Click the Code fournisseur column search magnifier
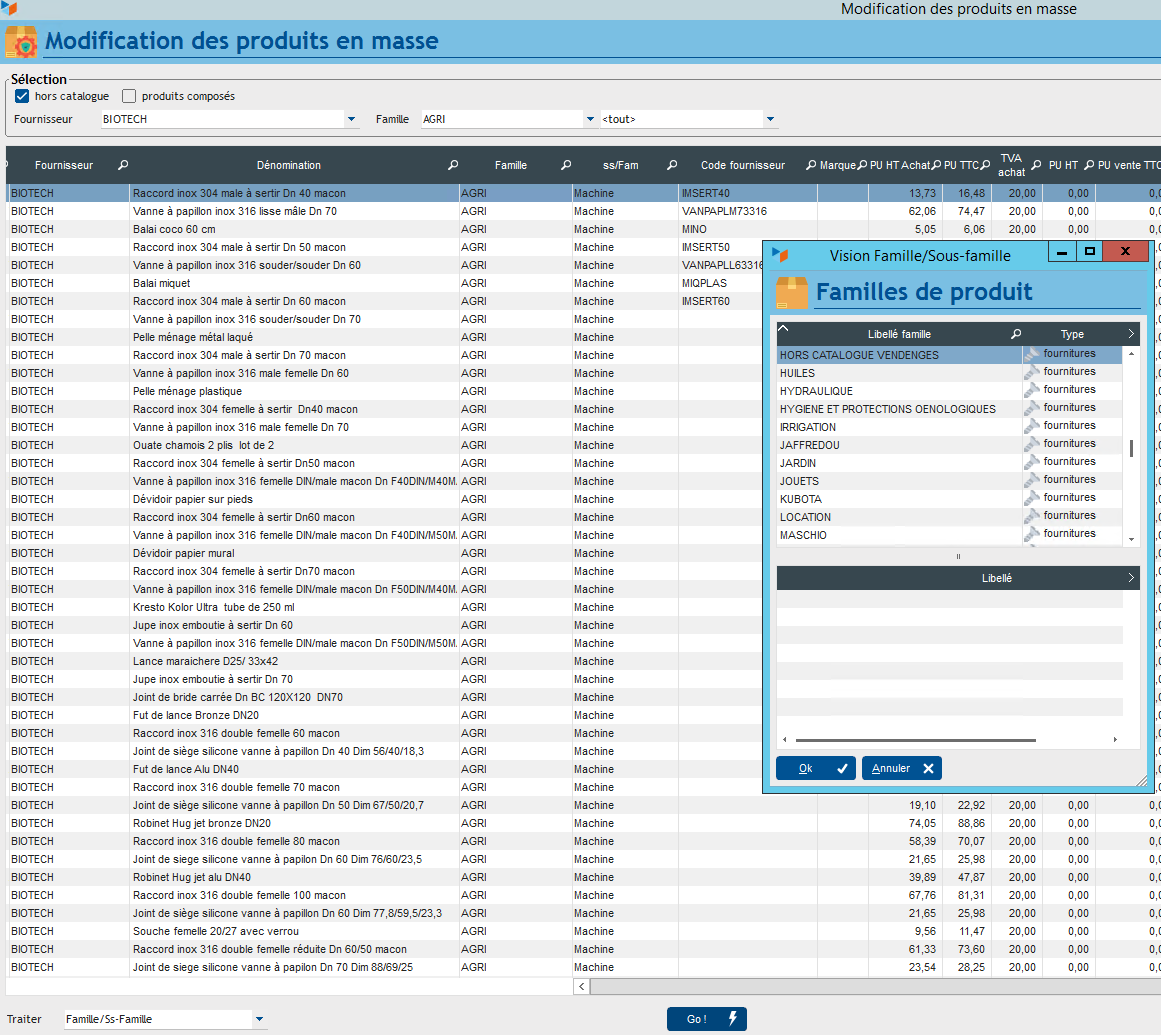 pos(810,165)
